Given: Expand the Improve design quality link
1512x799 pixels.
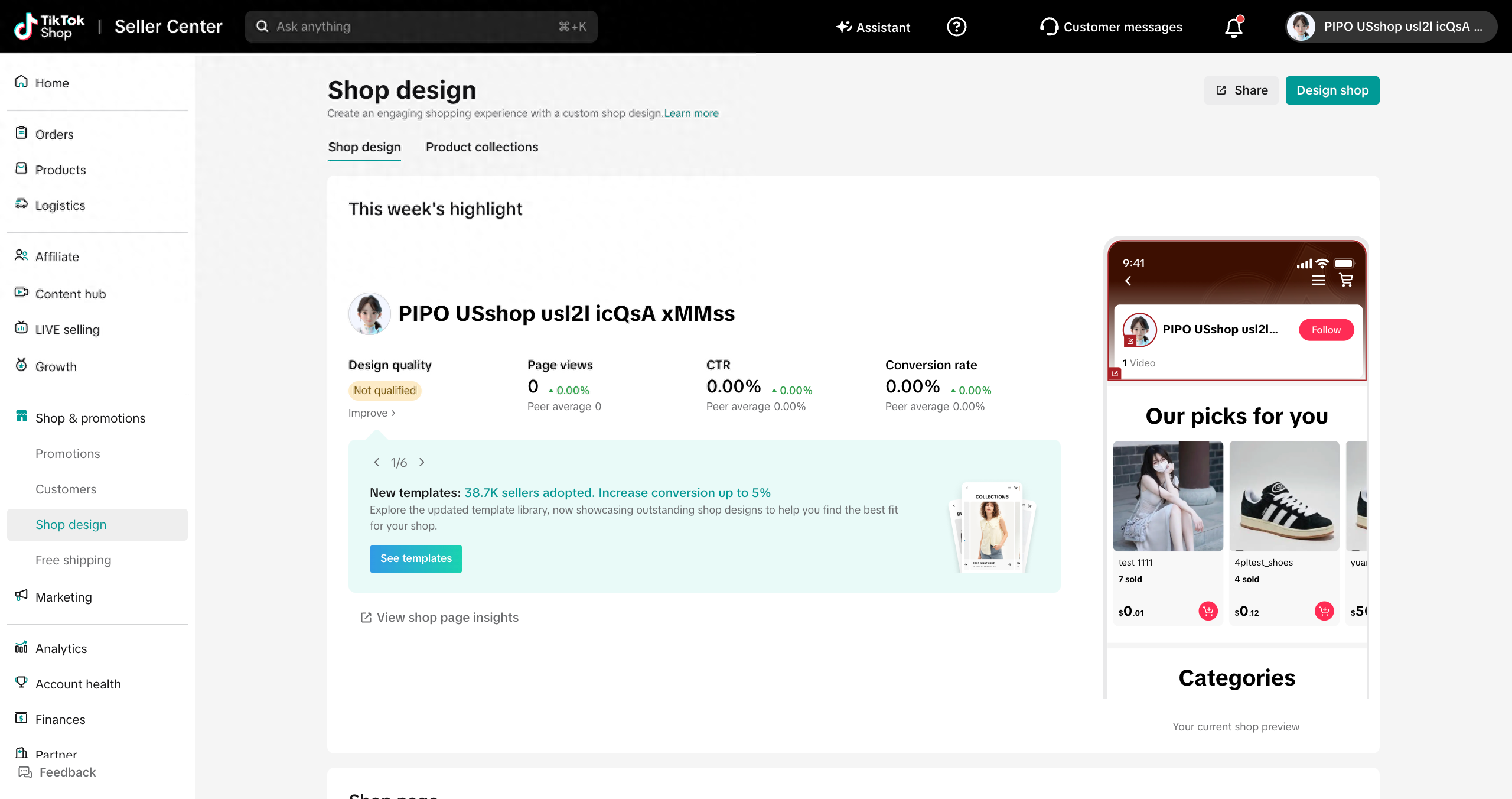Looking at the screenshot, I should tap(372, 413).
